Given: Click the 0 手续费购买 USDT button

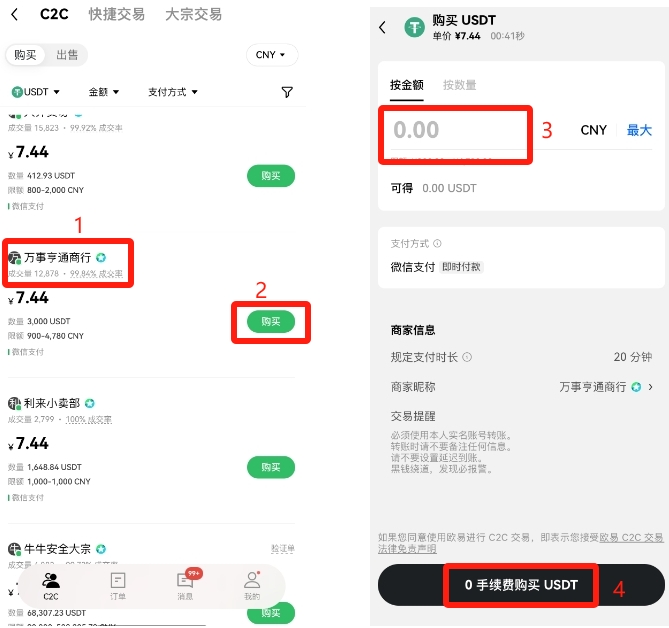Looking at the screenshot, I should [x=521, y=585].
